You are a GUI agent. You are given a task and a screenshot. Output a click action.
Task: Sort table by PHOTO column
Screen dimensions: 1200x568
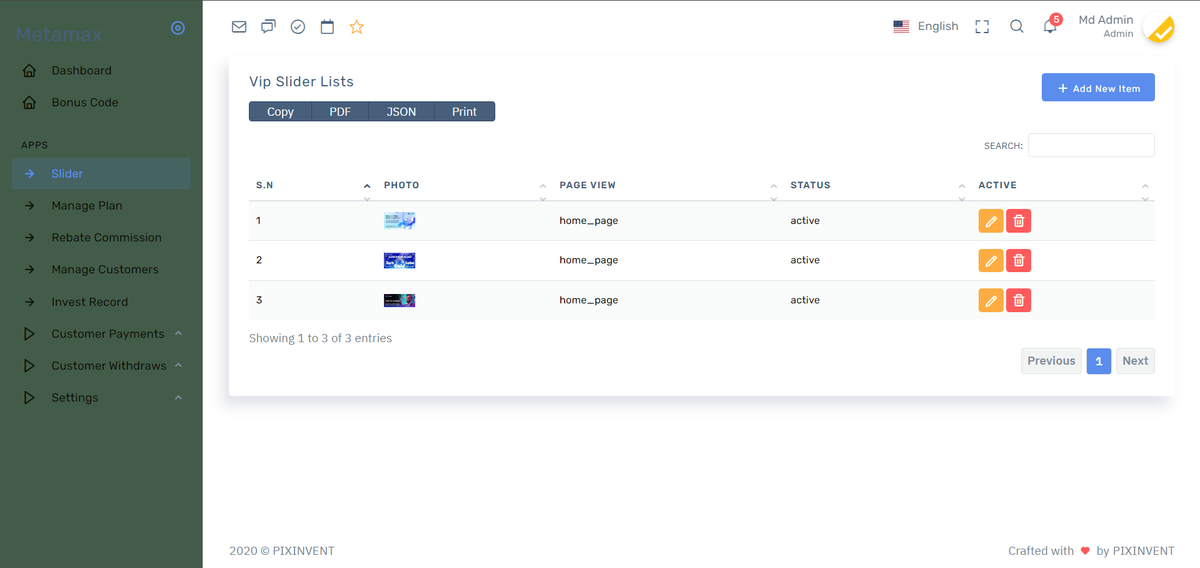(x=464, y=186)
